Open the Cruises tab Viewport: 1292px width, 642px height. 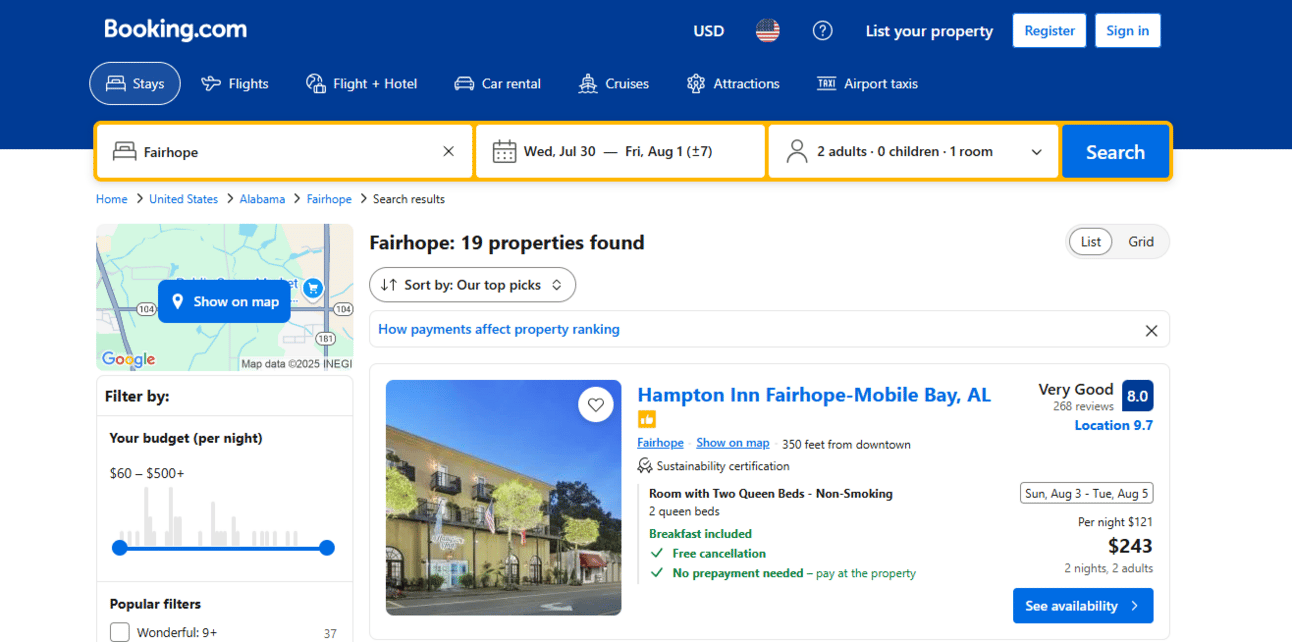[x=614, y=84]
